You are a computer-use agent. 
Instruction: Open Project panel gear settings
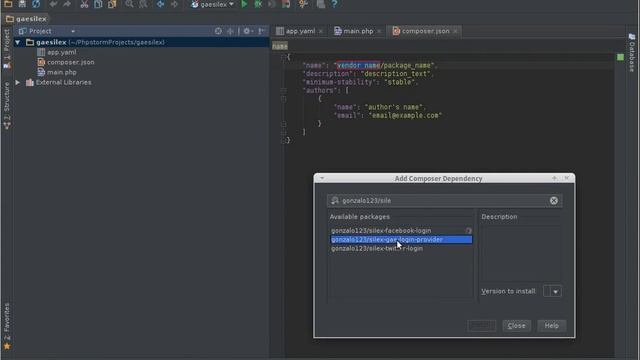click(247, 31)
